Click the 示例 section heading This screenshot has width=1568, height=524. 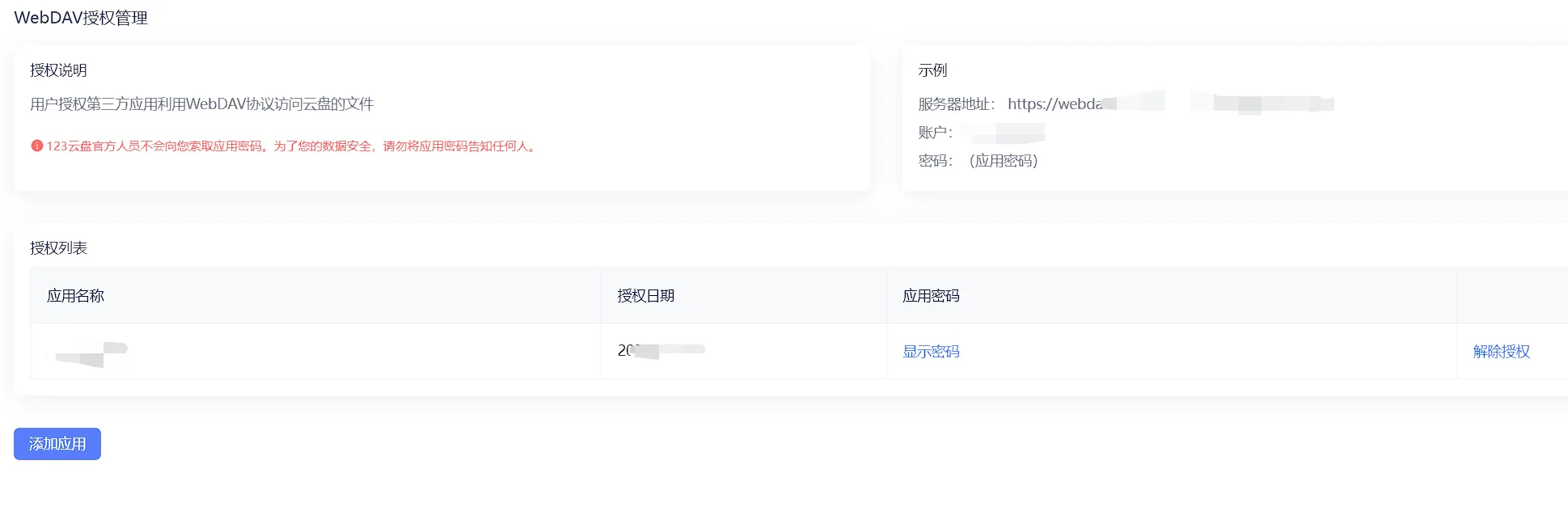pos(932,70)
